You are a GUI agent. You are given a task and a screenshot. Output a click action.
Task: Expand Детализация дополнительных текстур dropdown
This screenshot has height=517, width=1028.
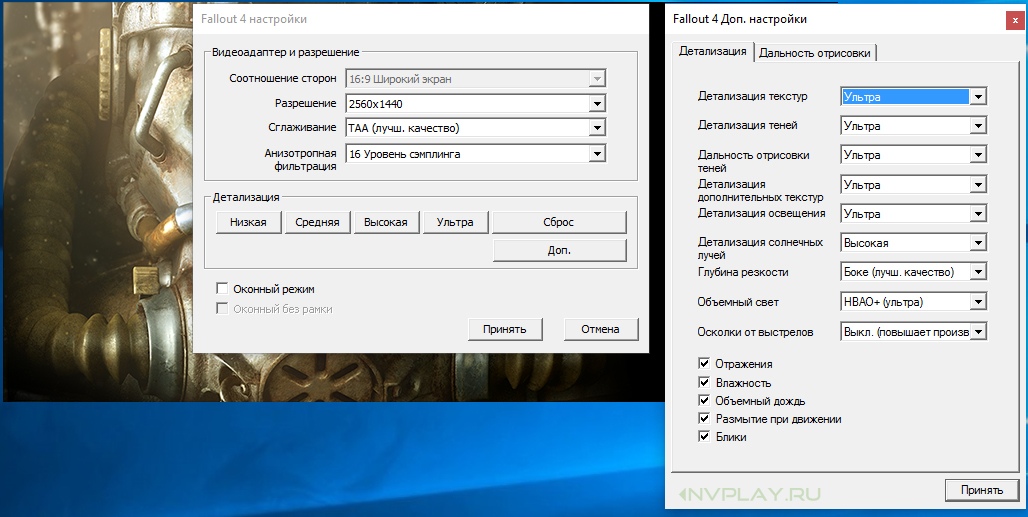pos(913,185)
